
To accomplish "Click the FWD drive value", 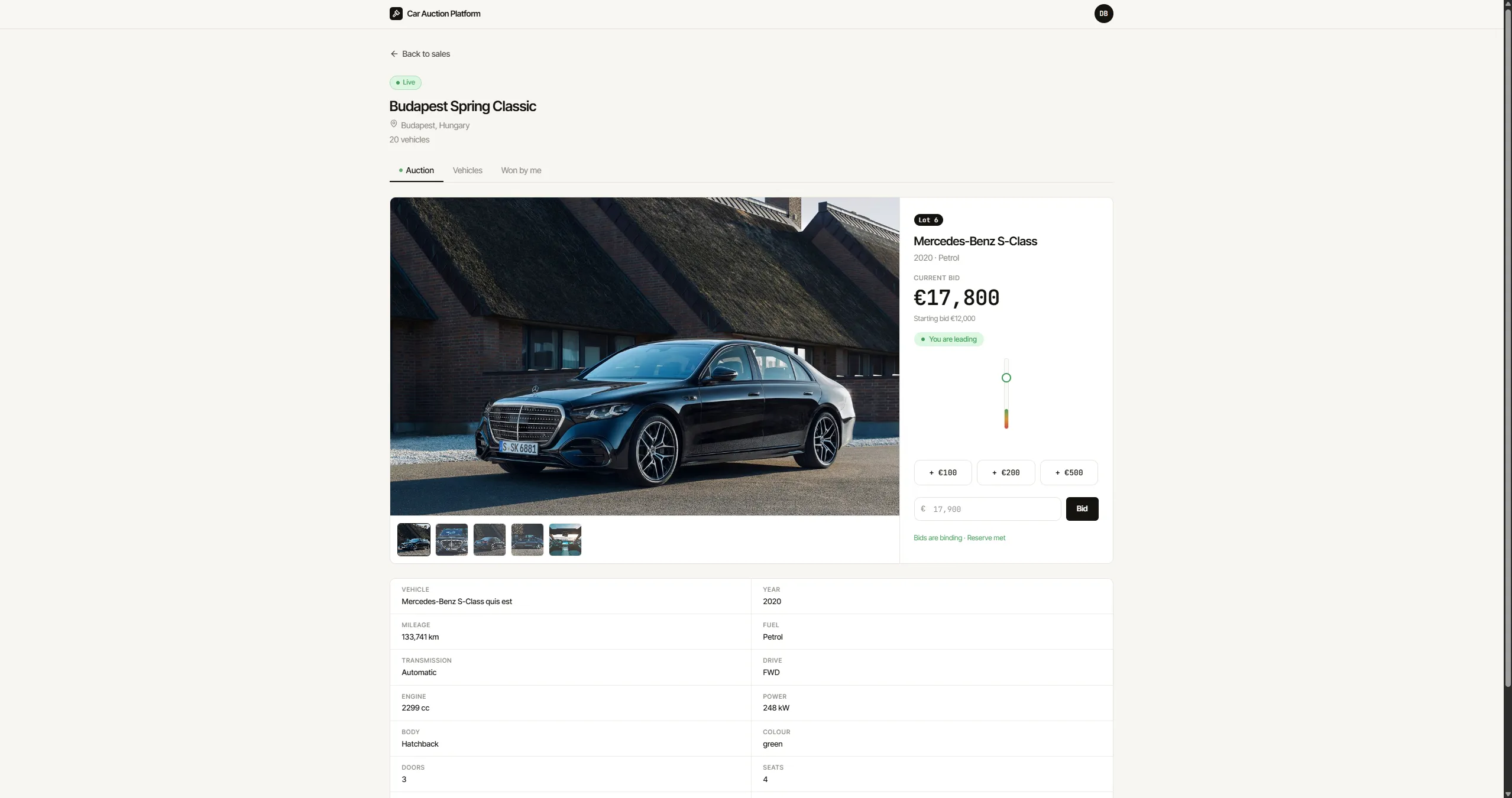I will click(x=771, y=673).
